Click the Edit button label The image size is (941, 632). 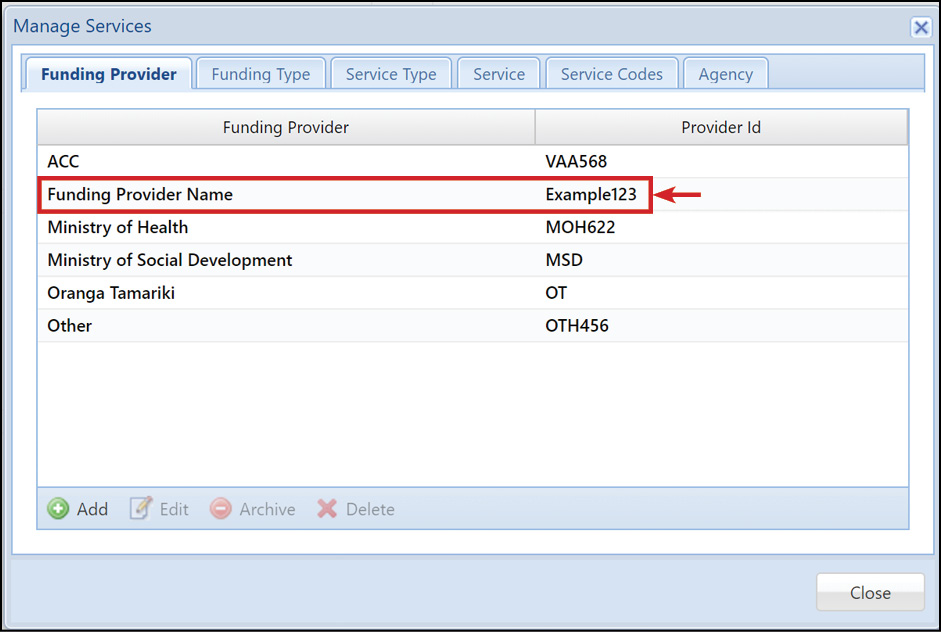[174, 509]
